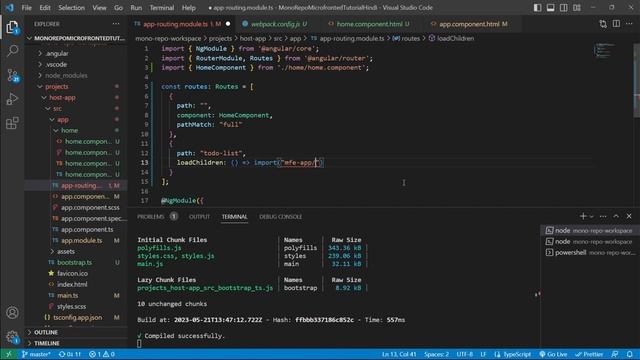
Task: Maximize the terminal panel with up chevron
Action: (x=616, y=216)
